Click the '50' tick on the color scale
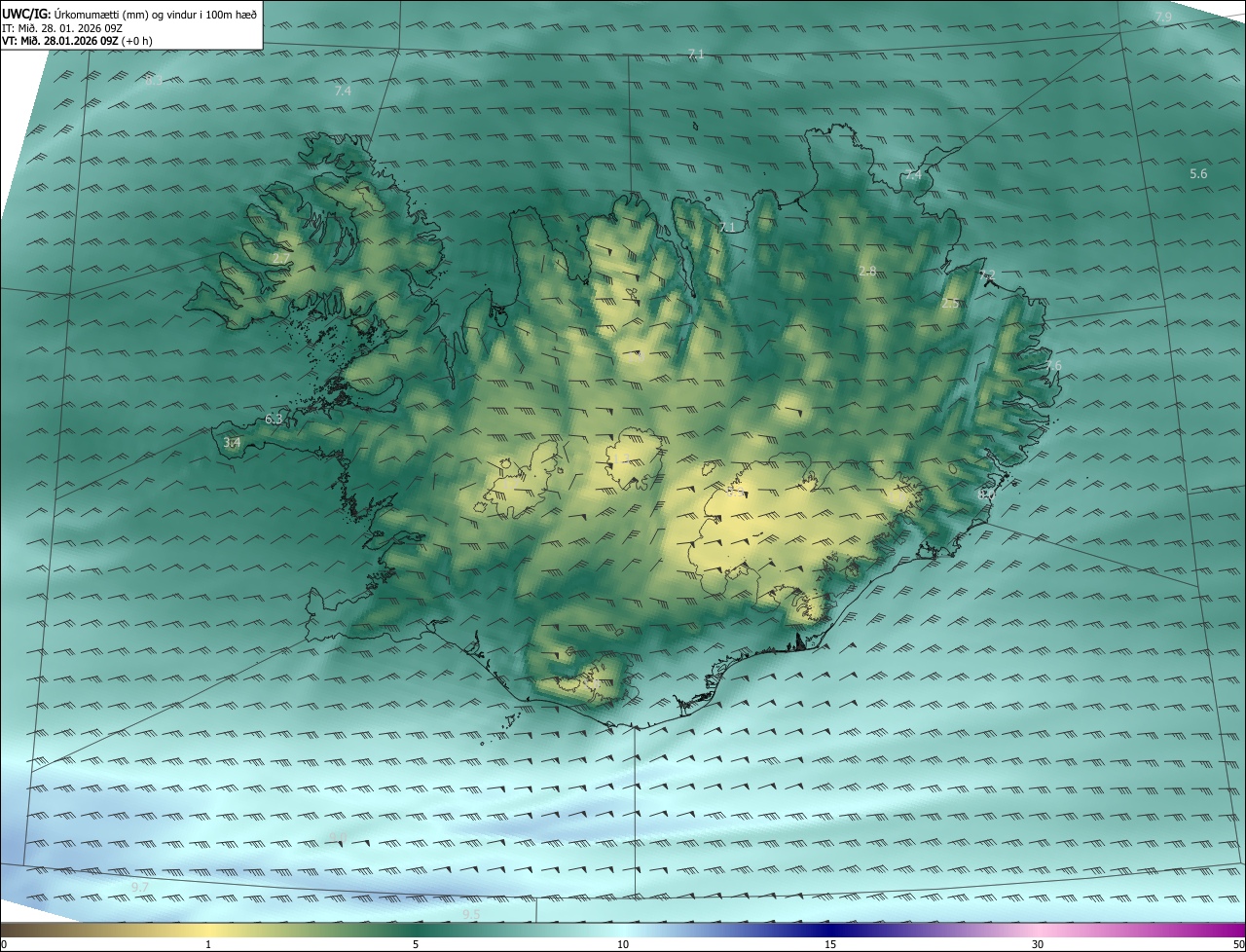The image size is (1246, 952). point(1238,944)
